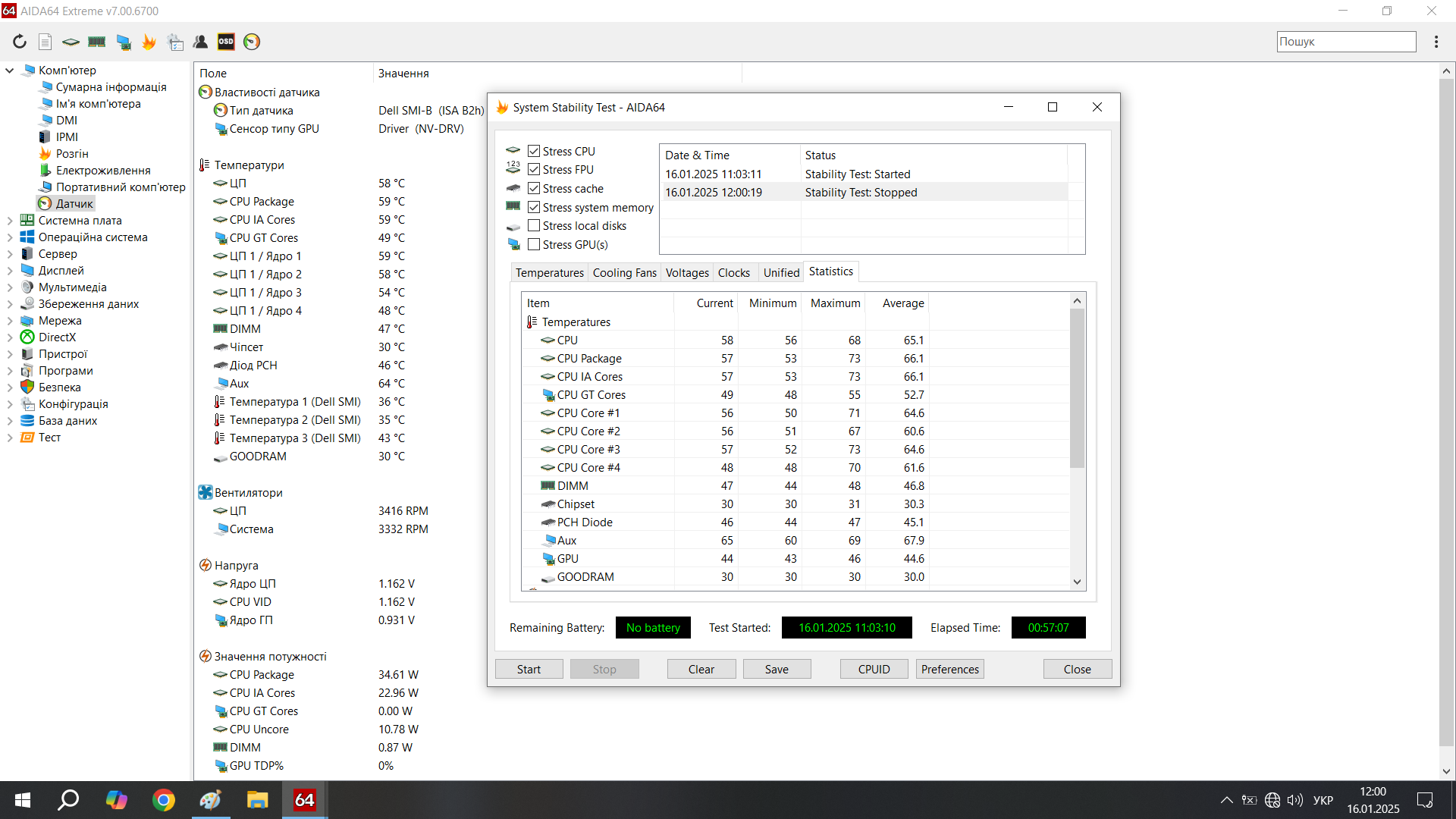Click the Save button
This screenshot has width=1456, height=819.
coord(777,669)
